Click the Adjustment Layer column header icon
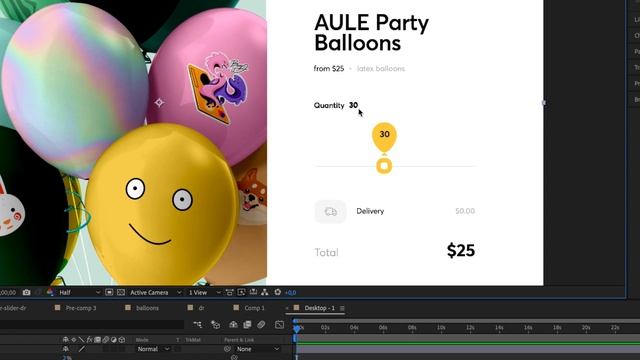This screenshot has width=640, height=360. pos(113,340)
